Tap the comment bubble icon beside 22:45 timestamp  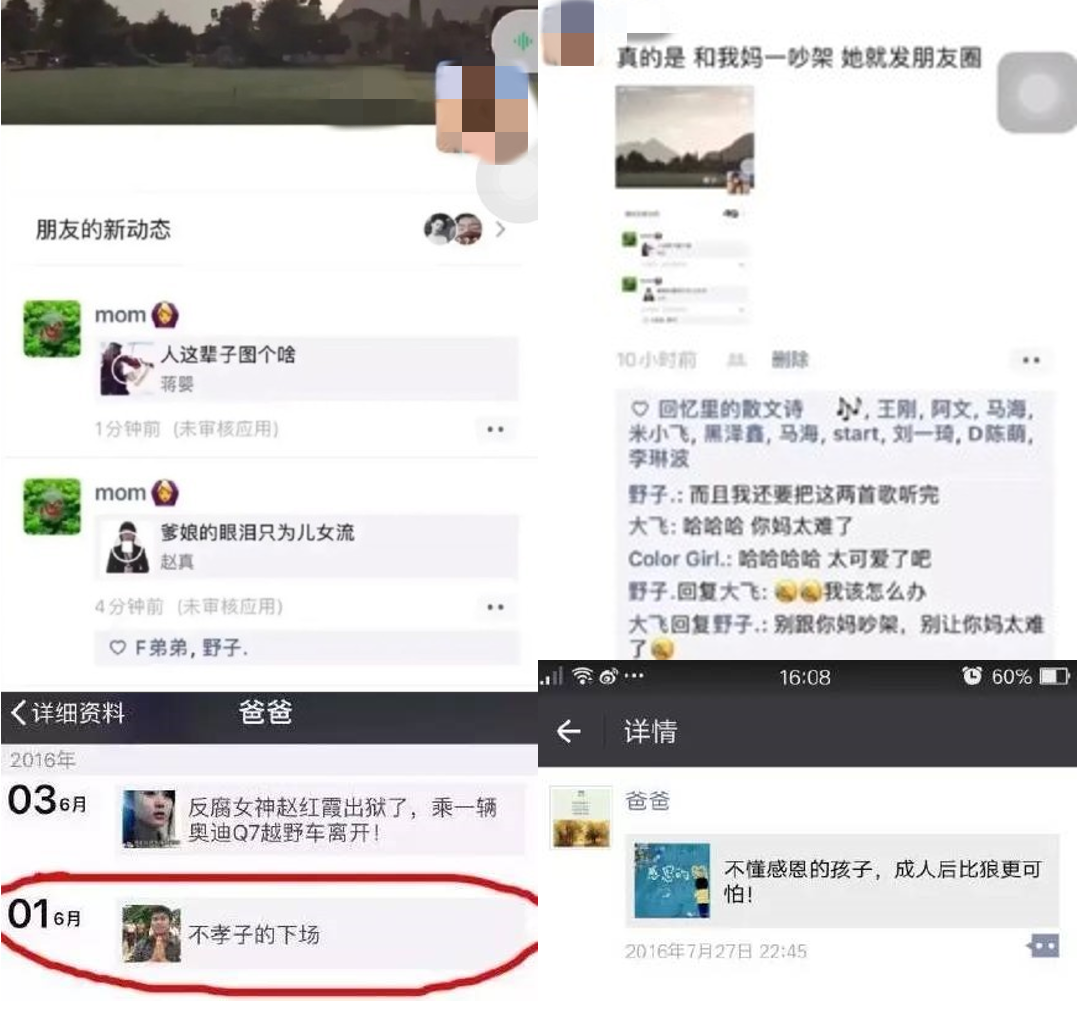tap(1043, 946)
